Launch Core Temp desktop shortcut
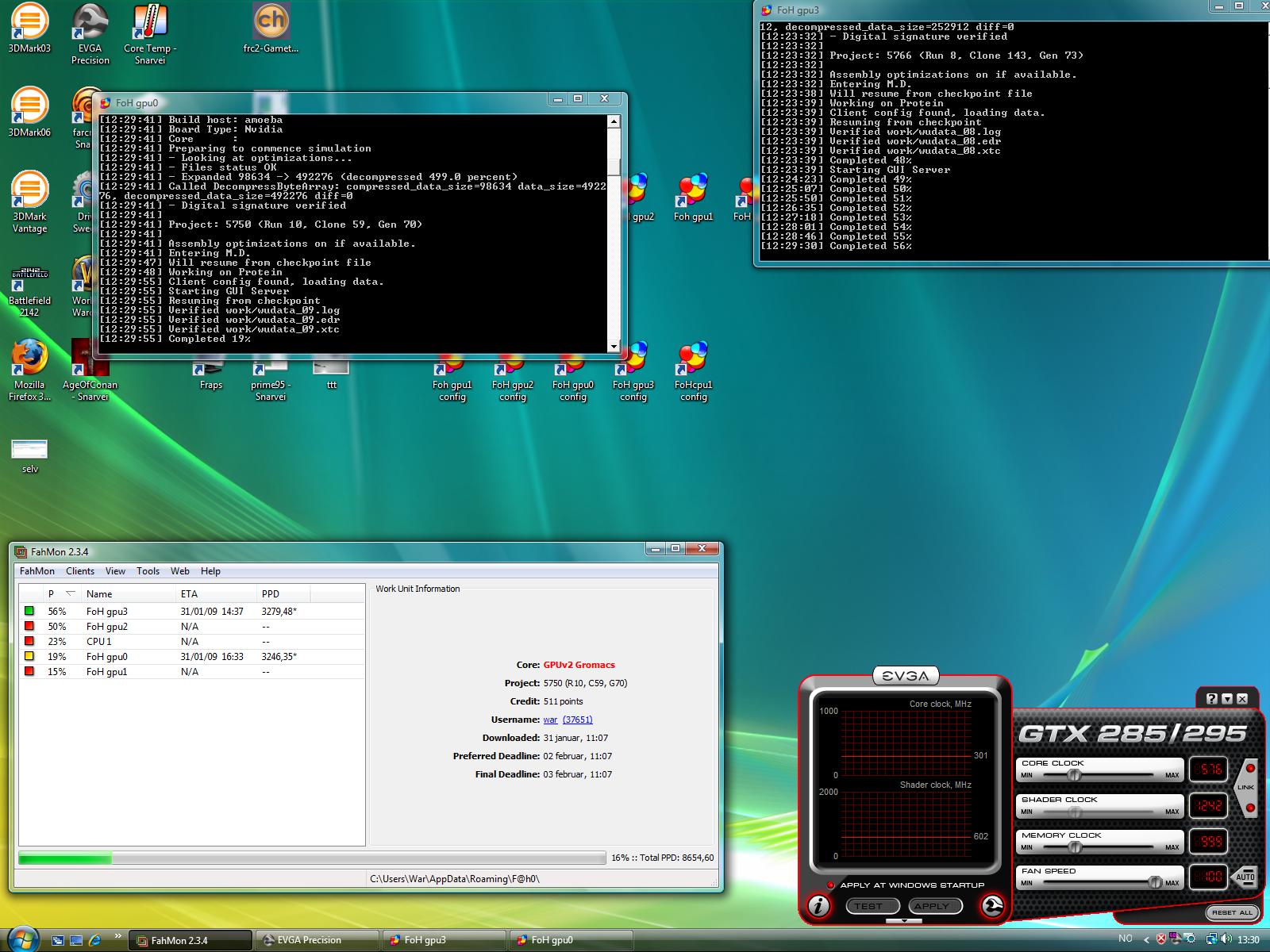1270x952 pixels. coord(150,33)
